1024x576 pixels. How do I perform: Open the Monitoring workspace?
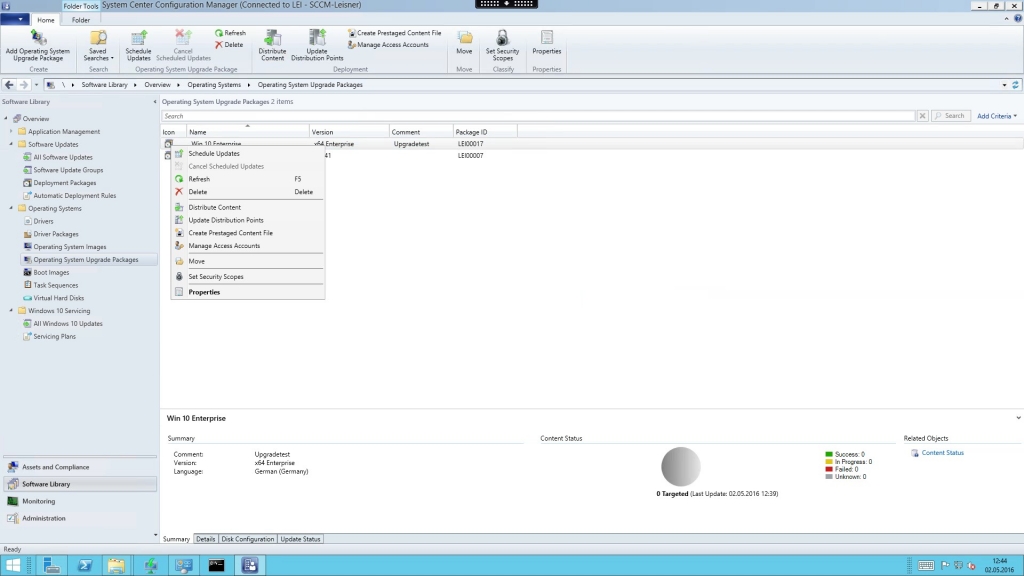80,501
